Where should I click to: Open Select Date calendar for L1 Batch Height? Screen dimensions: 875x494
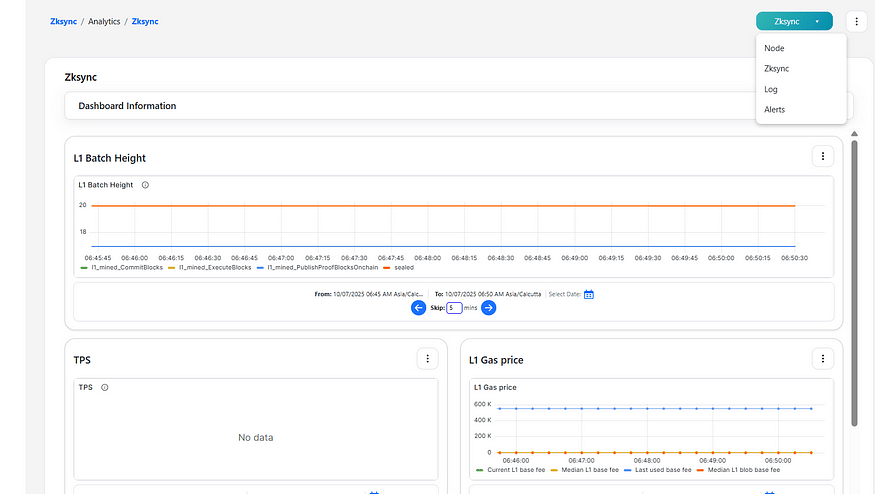[589, 294]
